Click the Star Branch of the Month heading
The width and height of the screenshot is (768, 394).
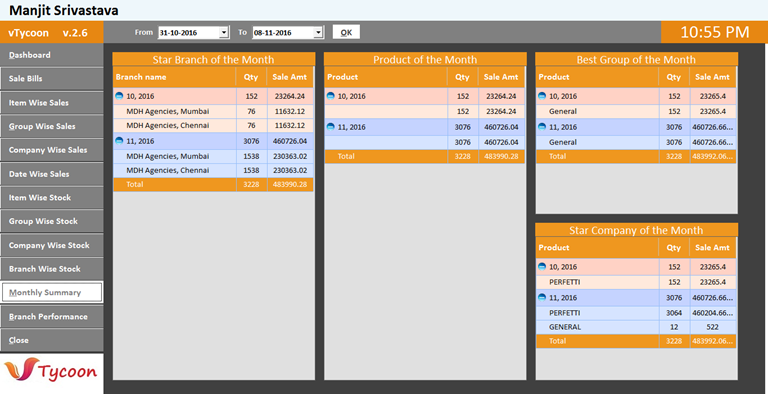pos(214,59)
